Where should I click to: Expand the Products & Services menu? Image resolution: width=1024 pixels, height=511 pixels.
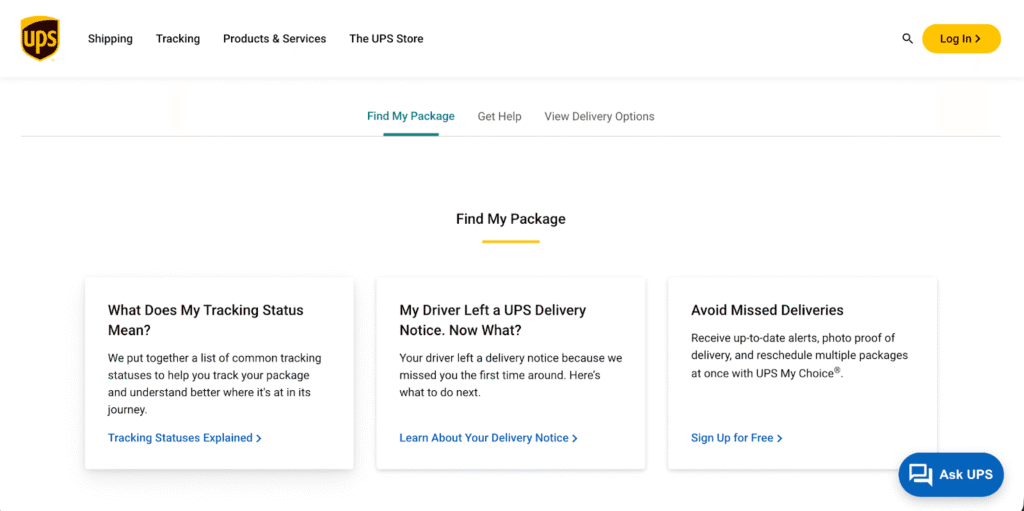pos(274,39)
